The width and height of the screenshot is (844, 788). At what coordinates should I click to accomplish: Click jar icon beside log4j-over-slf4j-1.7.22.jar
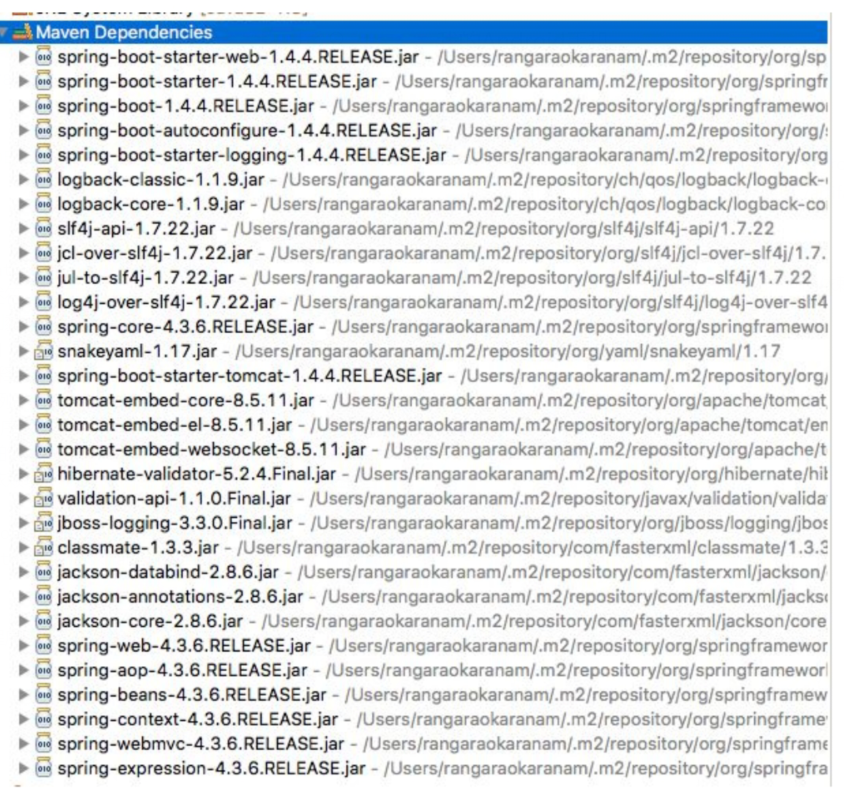click(x=43, y=302)
